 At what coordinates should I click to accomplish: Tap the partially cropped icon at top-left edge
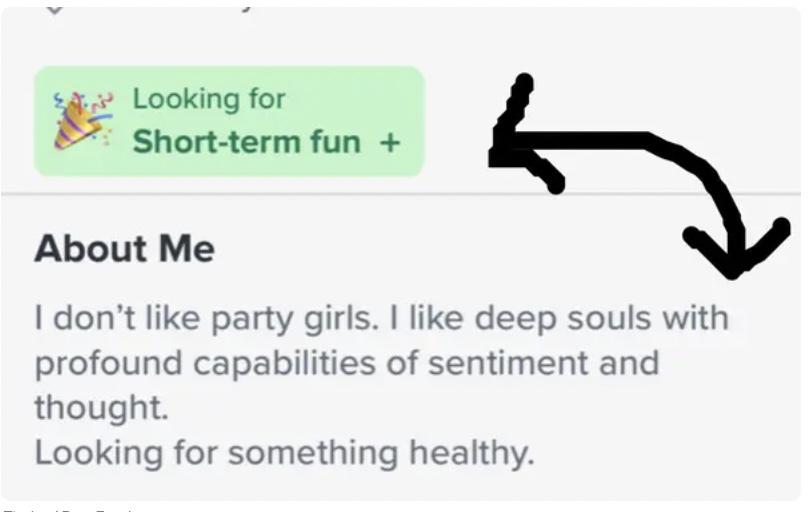55,6
